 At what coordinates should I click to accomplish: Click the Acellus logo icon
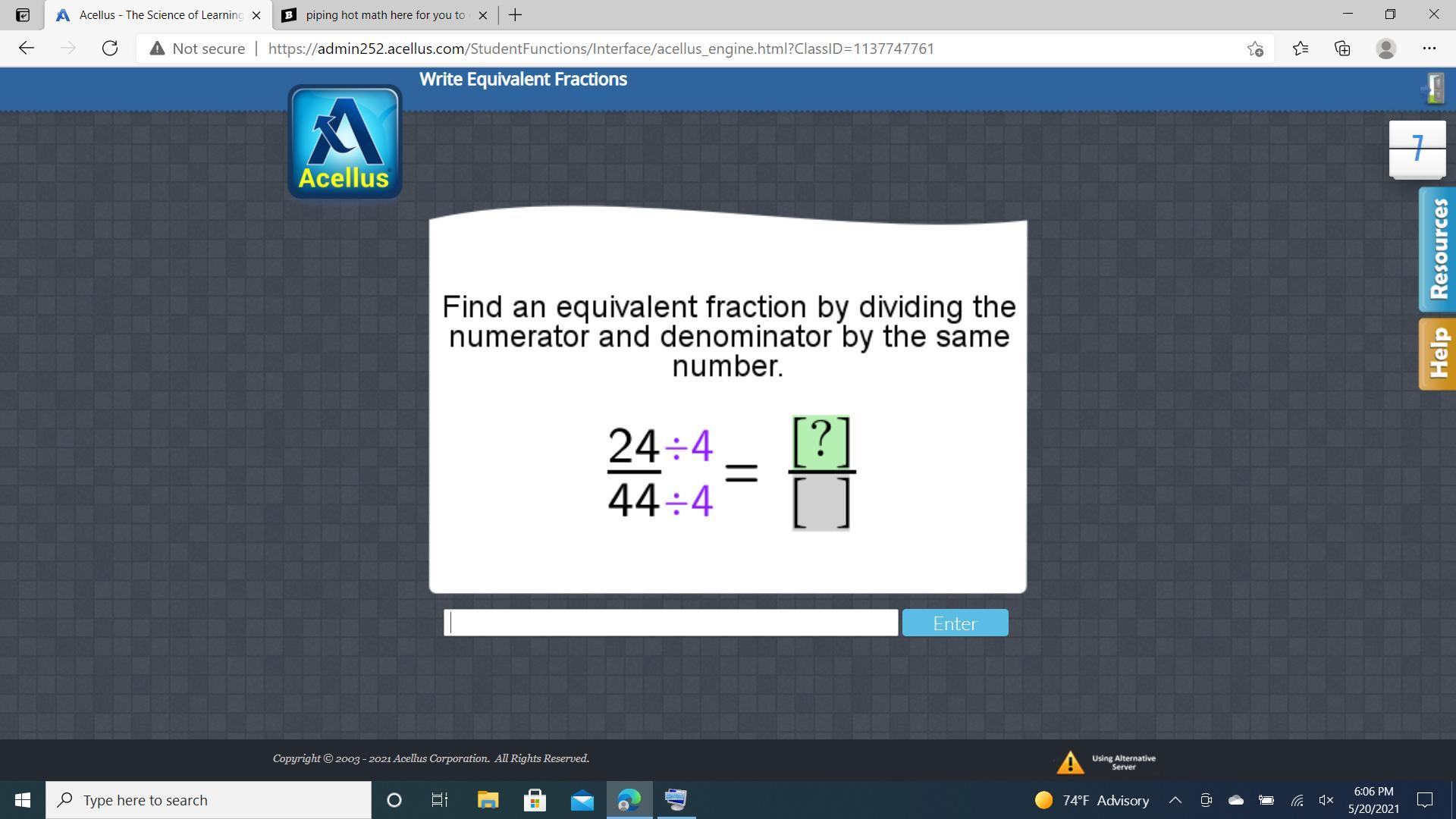pyautogui.click(x=345, y=142)
